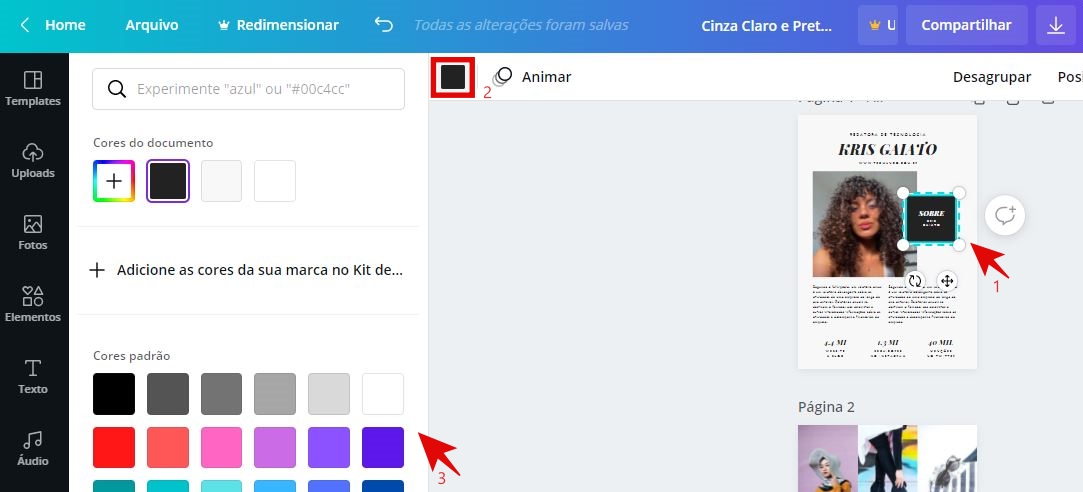The image size is (1083, 492).
Task: Click the "Cores do documento" heading
Action: click(153, 143)
